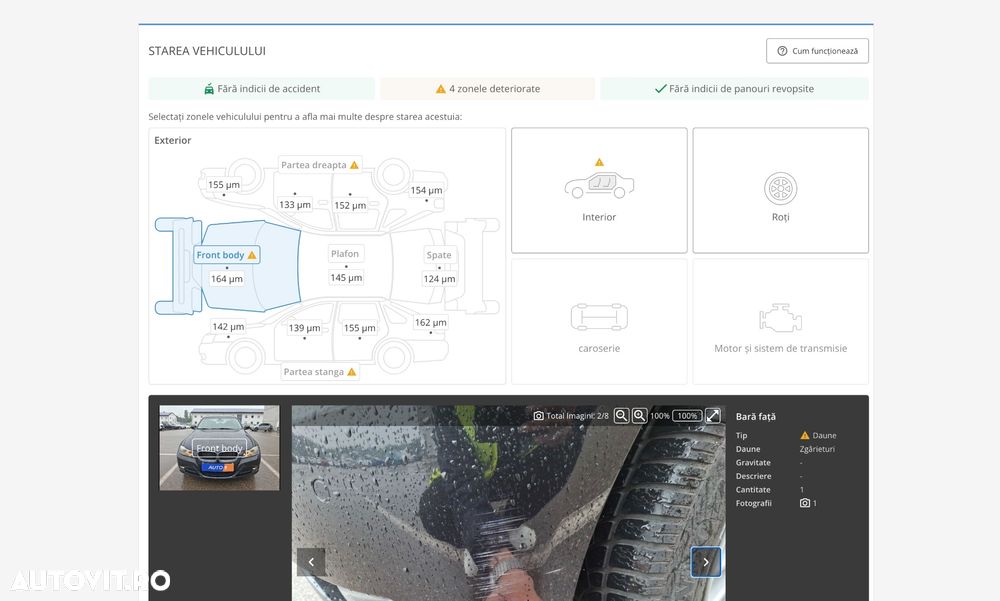
Task: Select the Front body zone label
Action: click(226, 255)
